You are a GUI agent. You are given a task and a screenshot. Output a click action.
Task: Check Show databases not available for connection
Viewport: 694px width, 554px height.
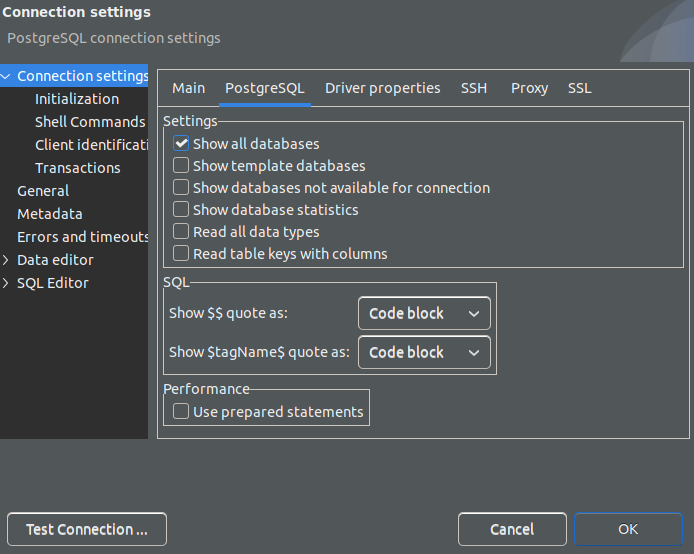pos(181,188)
